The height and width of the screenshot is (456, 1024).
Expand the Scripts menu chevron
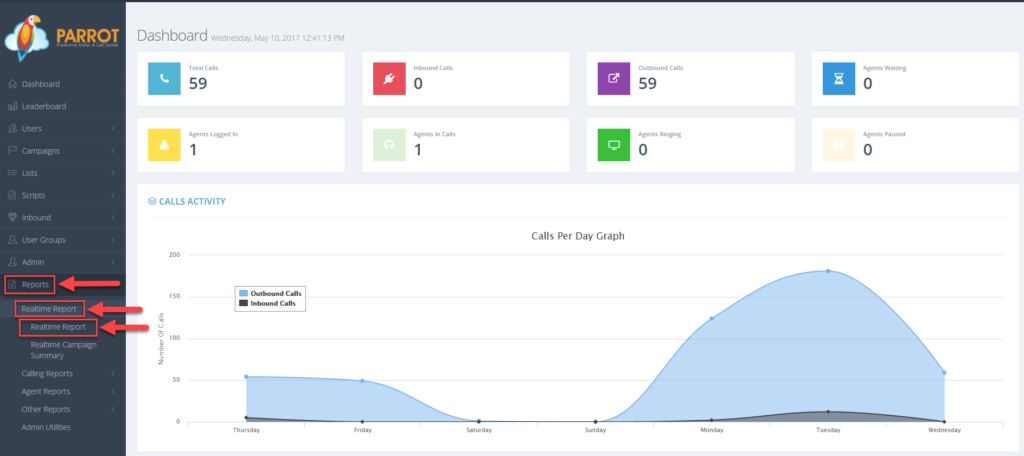coord(113,195)
